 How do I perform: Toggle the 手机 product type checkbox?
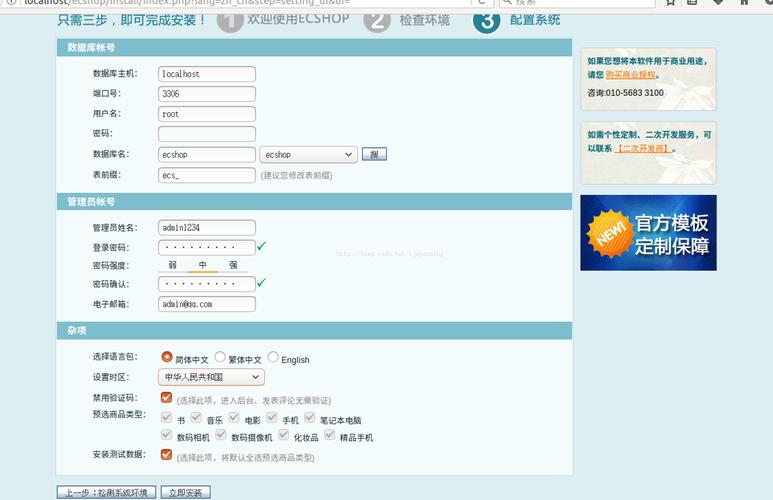click(272, 418)
